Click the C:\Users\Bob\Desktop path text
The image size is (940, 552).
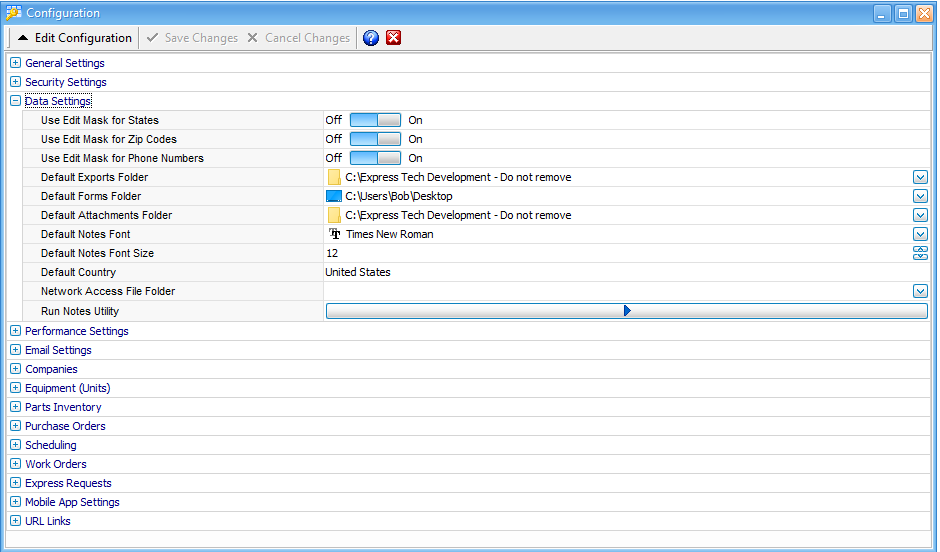tap(399, 196)
